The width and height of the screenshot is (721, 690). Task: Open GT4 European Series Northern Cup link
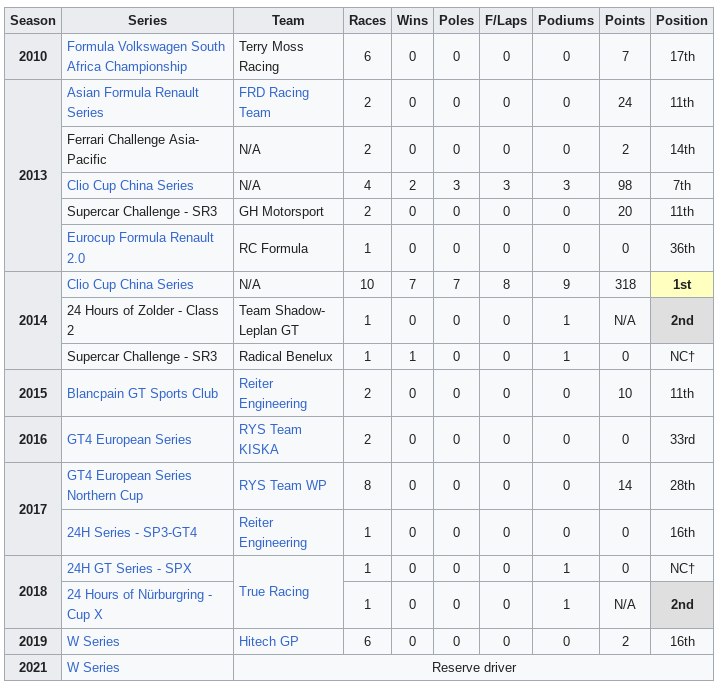(x=129, y=485)
